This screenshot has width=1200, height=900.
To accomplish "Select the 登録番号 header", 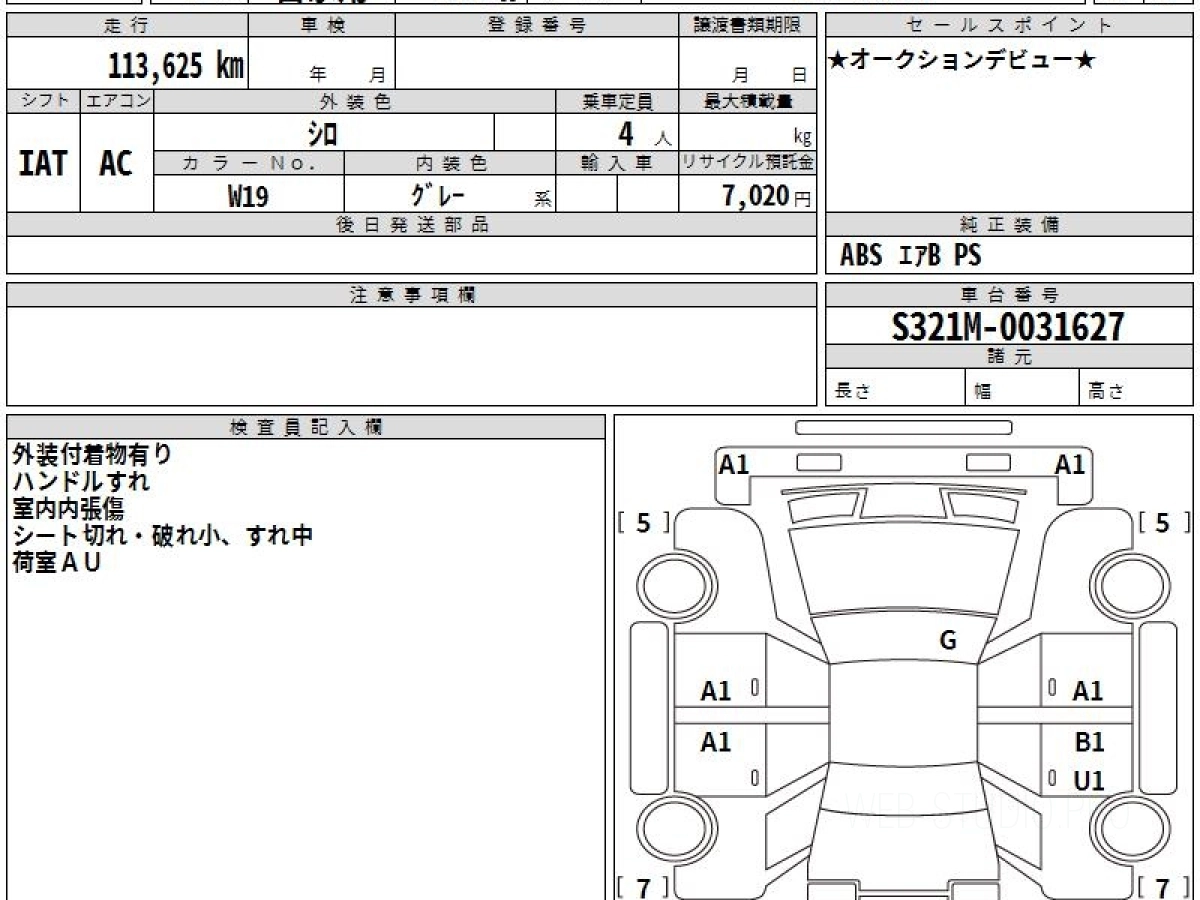I will pyautogui.click(x=537, y=26).
